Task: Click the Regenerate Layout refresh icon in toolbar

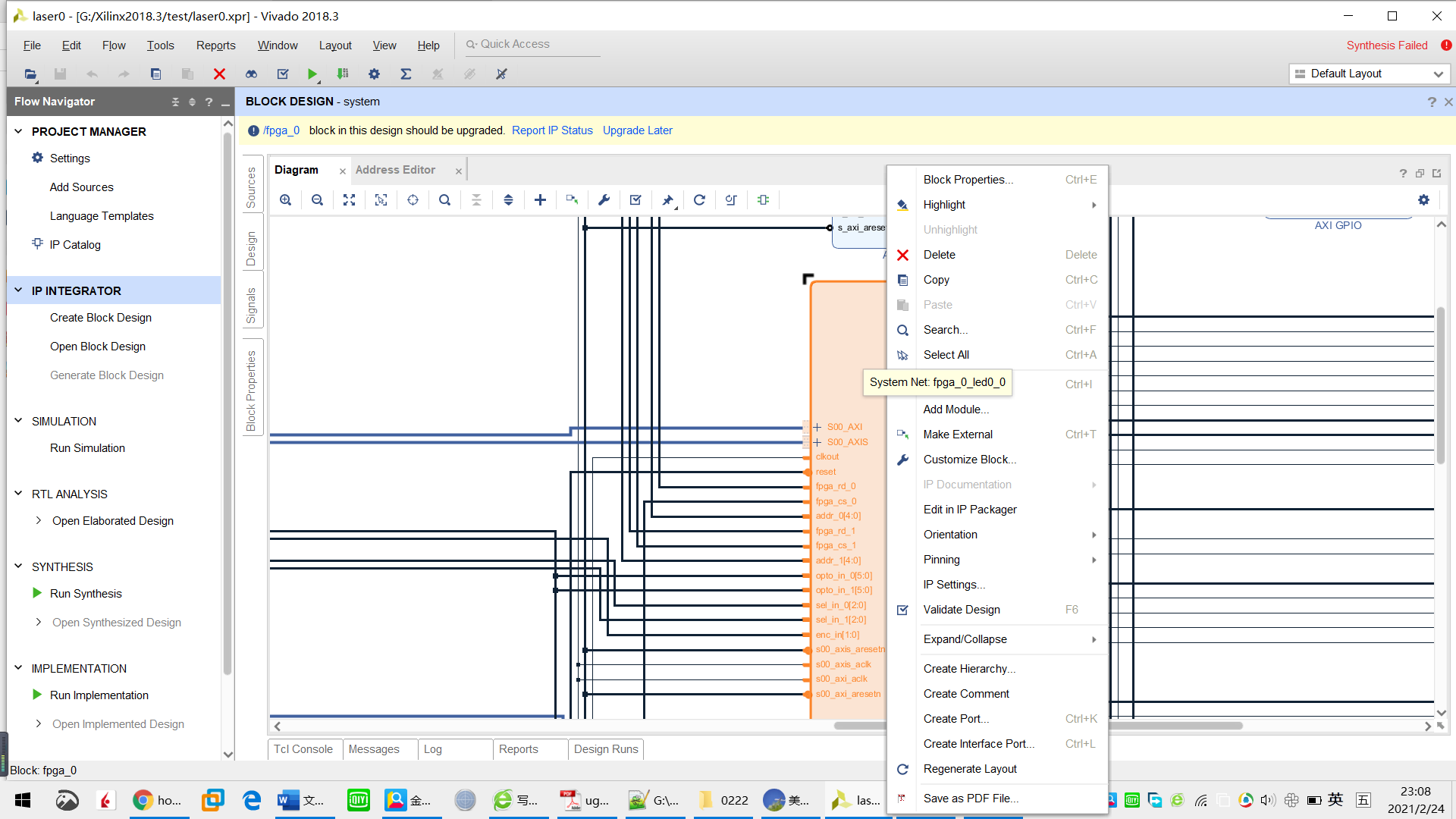Action: coord(699,200)
